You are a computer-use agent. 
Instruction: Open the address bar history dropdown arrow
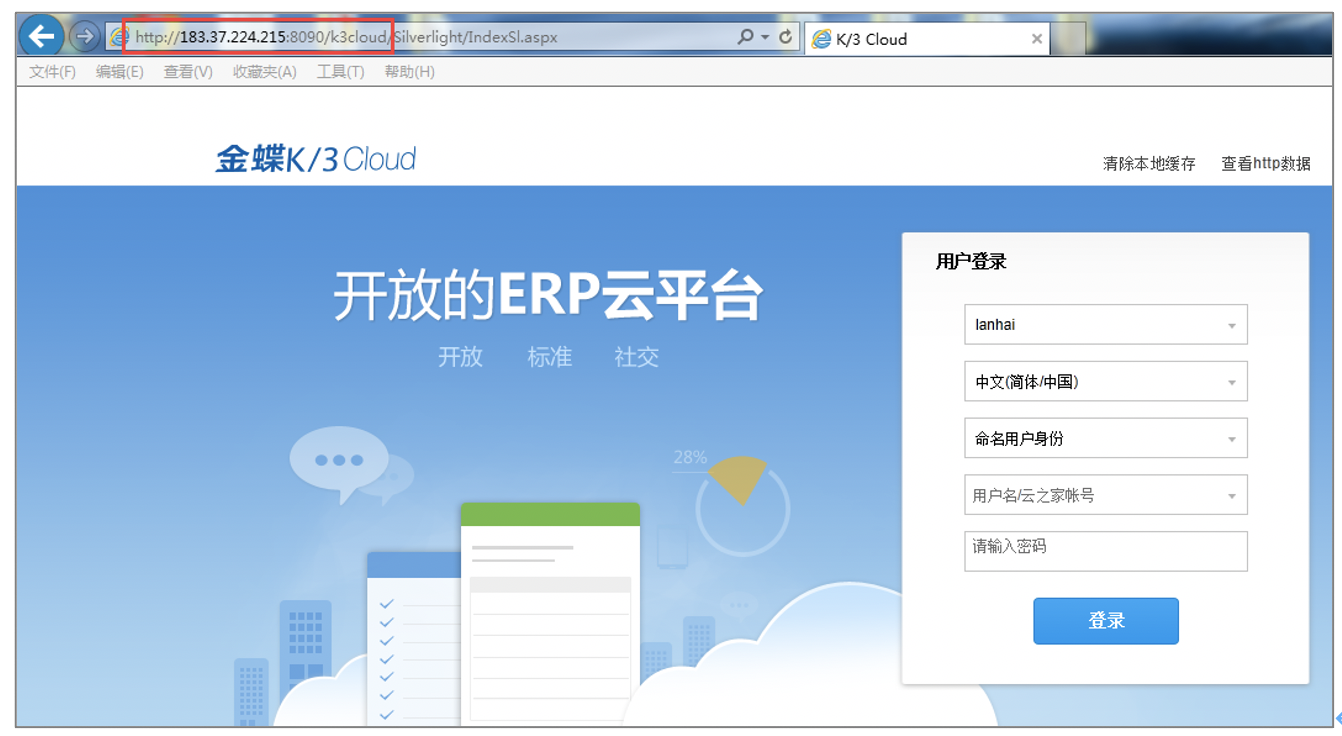(x=765, y=37)
